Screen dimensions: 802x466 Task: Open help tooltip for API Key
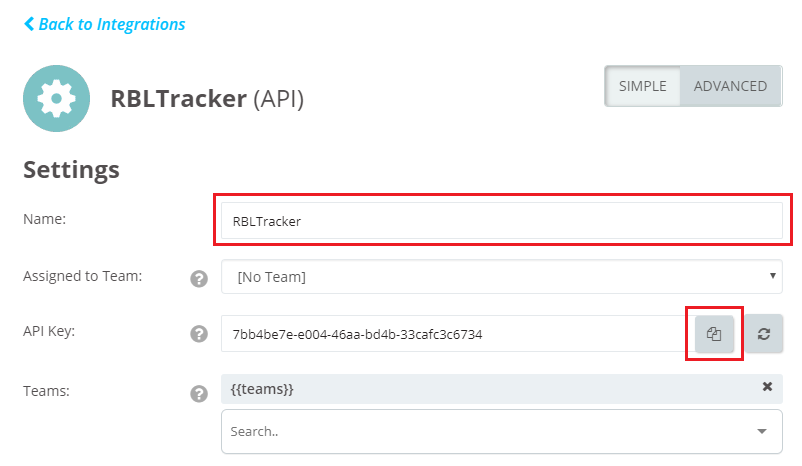(x=199, y=334)
